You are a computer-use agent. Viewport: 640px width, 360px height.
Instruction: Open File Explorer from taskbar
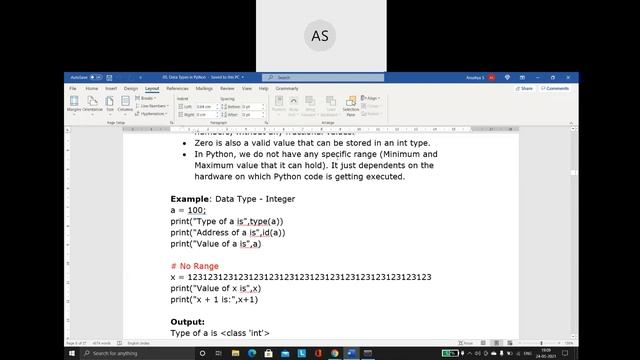click(x=236, y=353)
